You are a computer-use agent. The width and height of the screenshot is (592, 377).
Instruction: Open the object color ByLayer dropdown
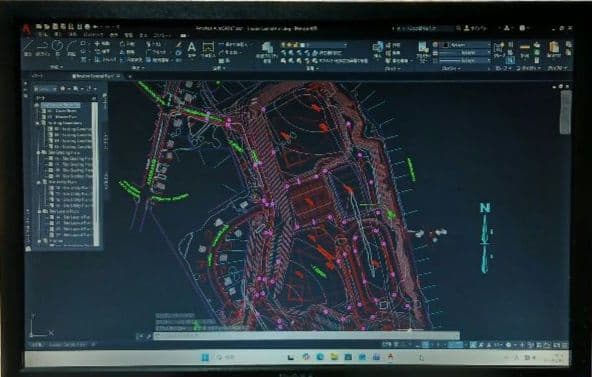[x=466, y=45]
